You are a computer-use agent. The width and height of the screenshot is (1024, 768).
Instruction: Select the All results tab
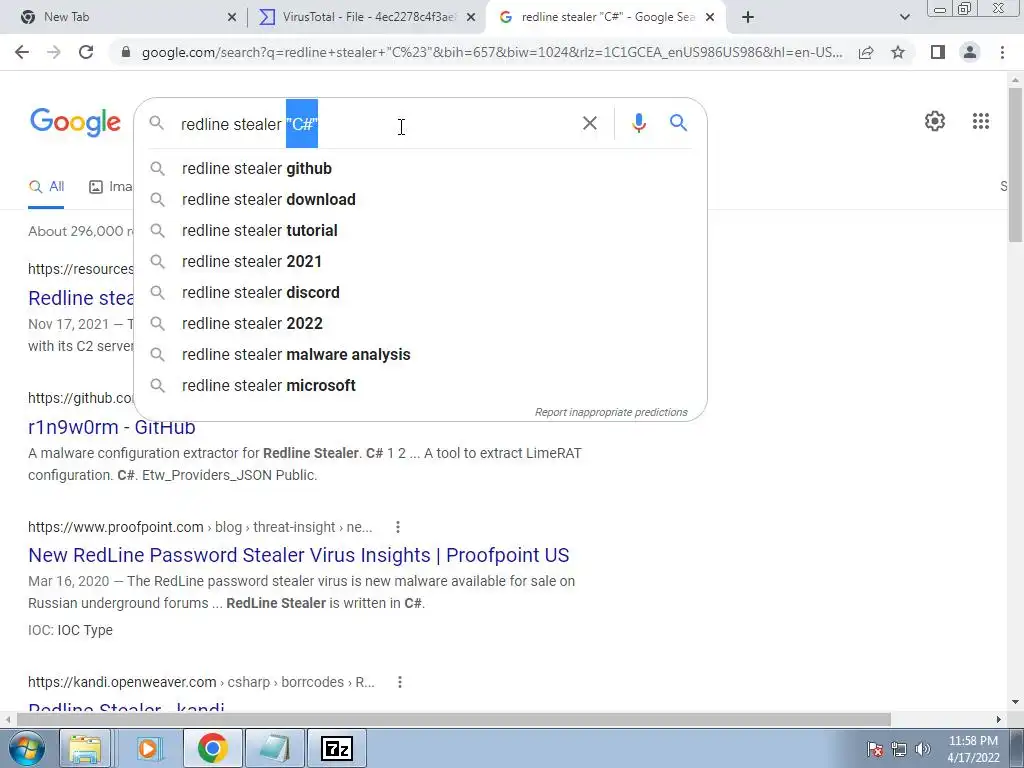click(46, 187)
